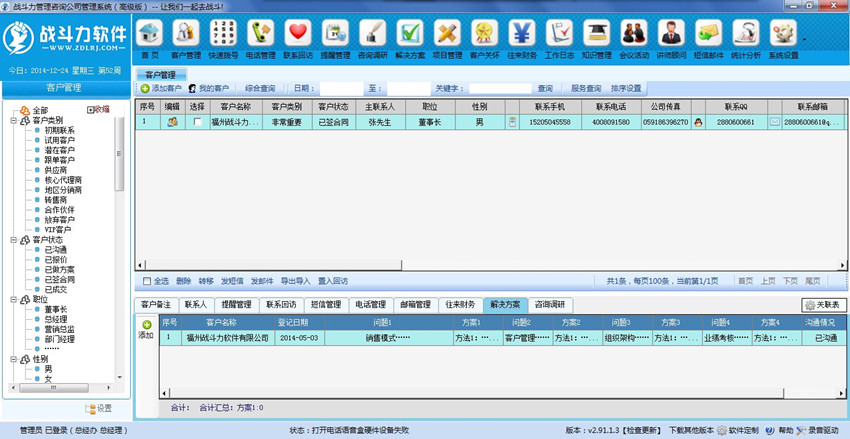850x439 pixels.
Task: Open 咨询调研 icon
Action: pos(372,33)
